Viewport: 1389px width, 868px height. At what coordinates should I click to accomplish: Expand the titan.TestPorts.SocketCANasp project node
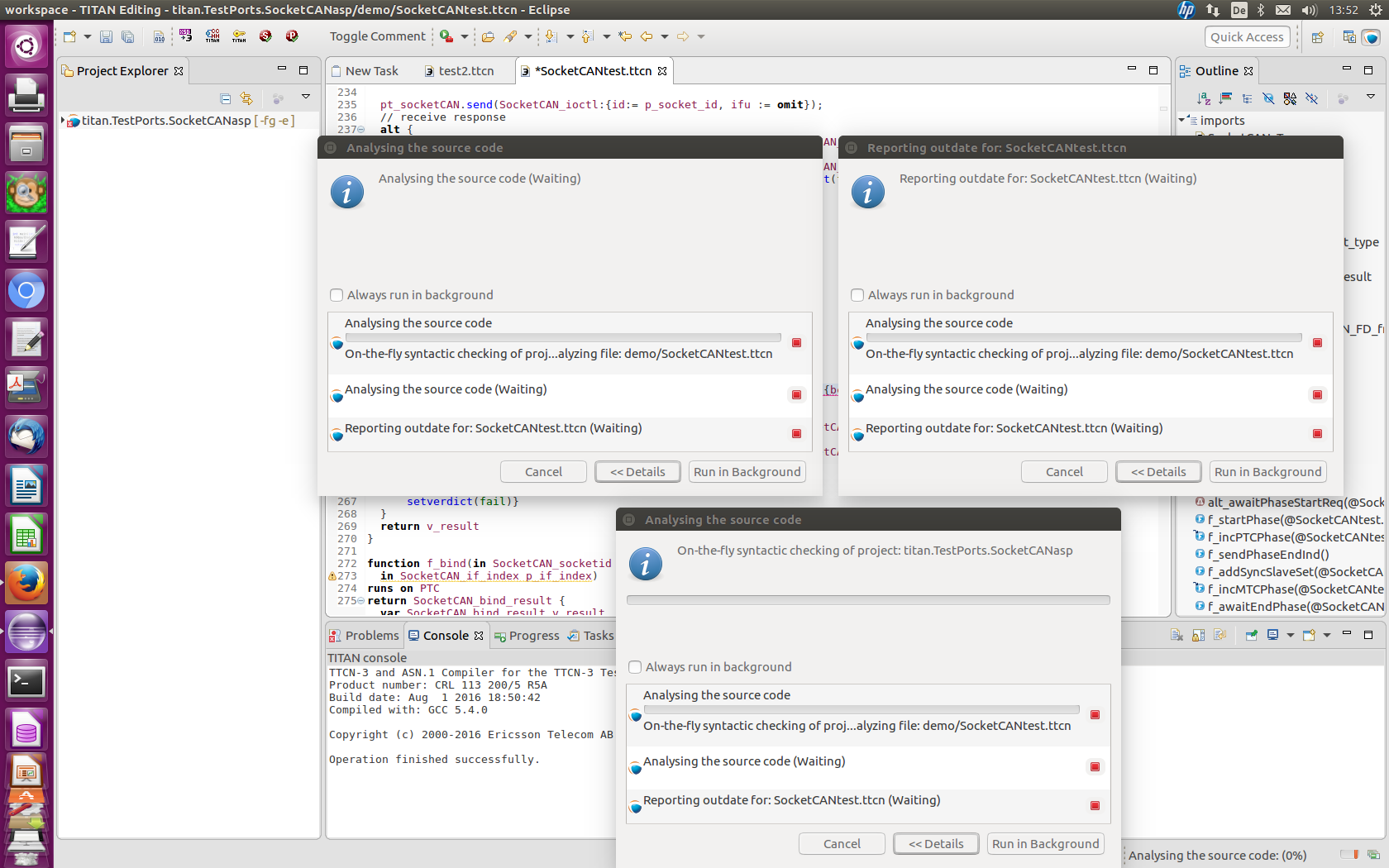(x=63, y=121)
